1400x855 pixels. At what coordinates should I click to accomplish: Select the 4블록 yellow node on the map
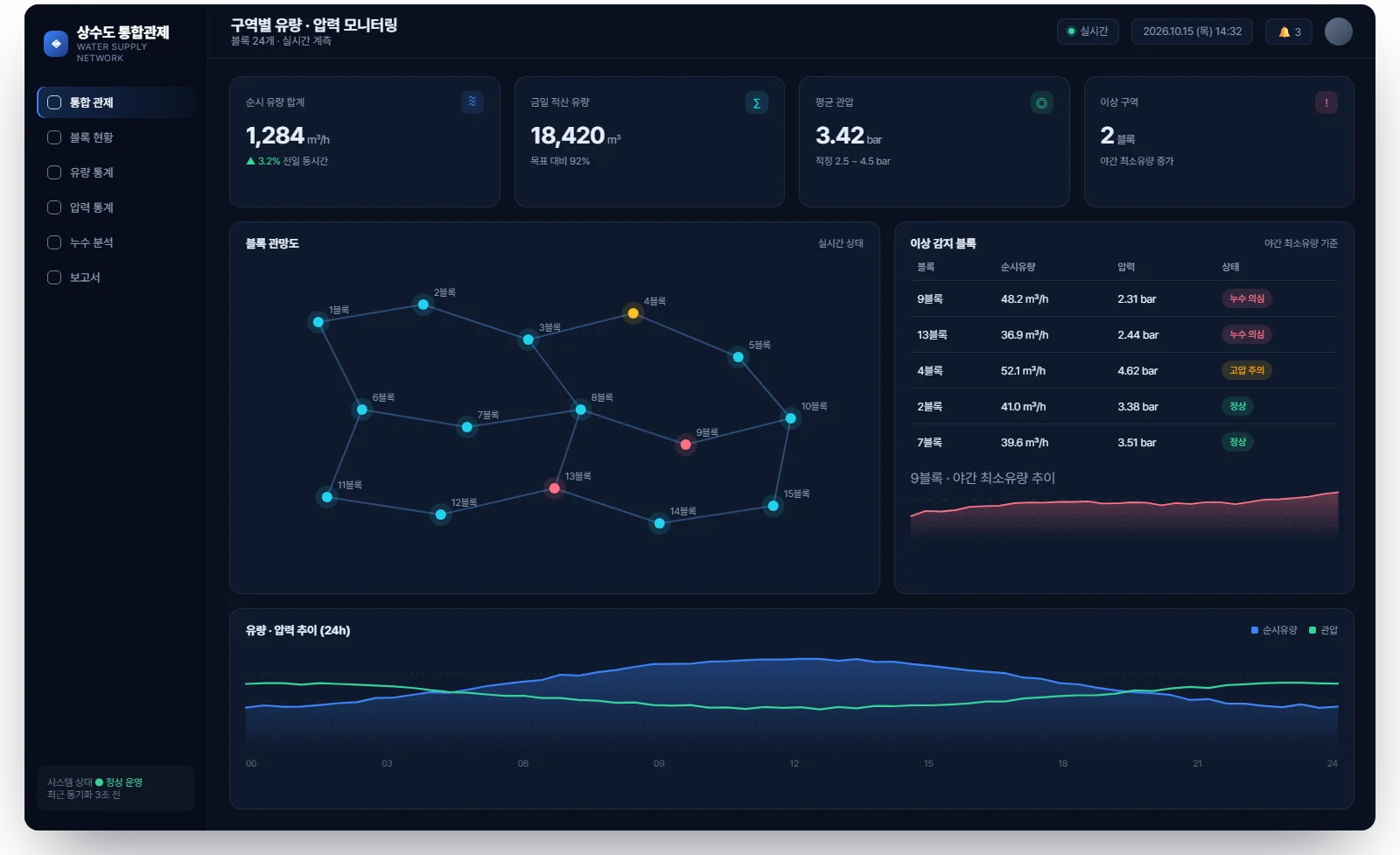click(633, 313)
